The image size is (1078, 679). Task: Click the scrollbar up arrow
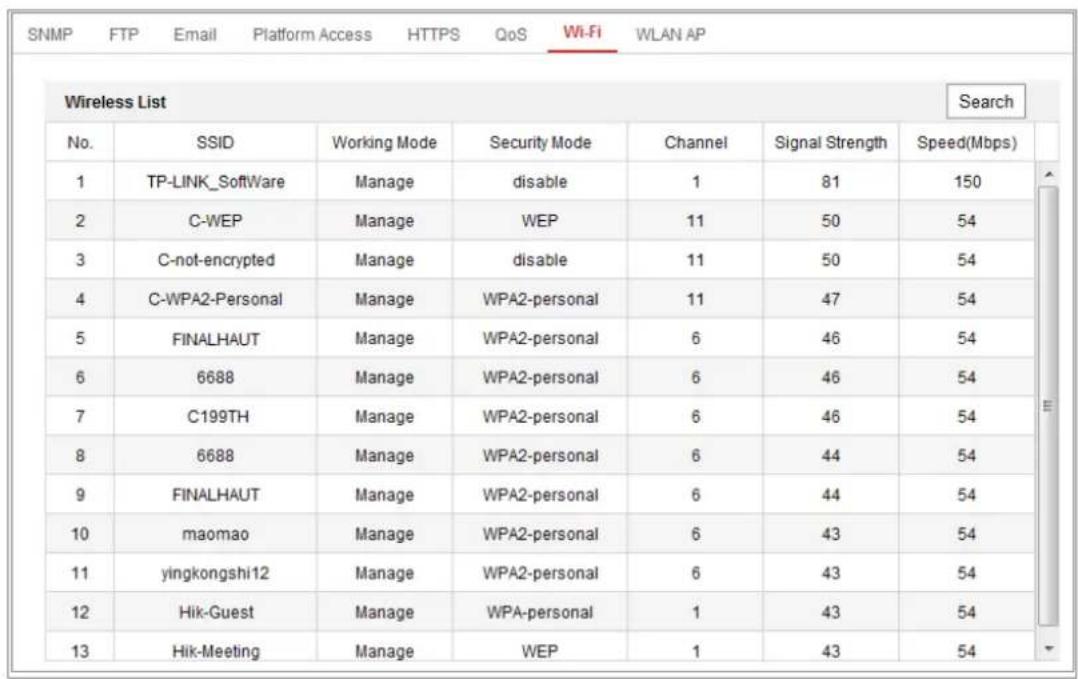[x=1048, y=175]
